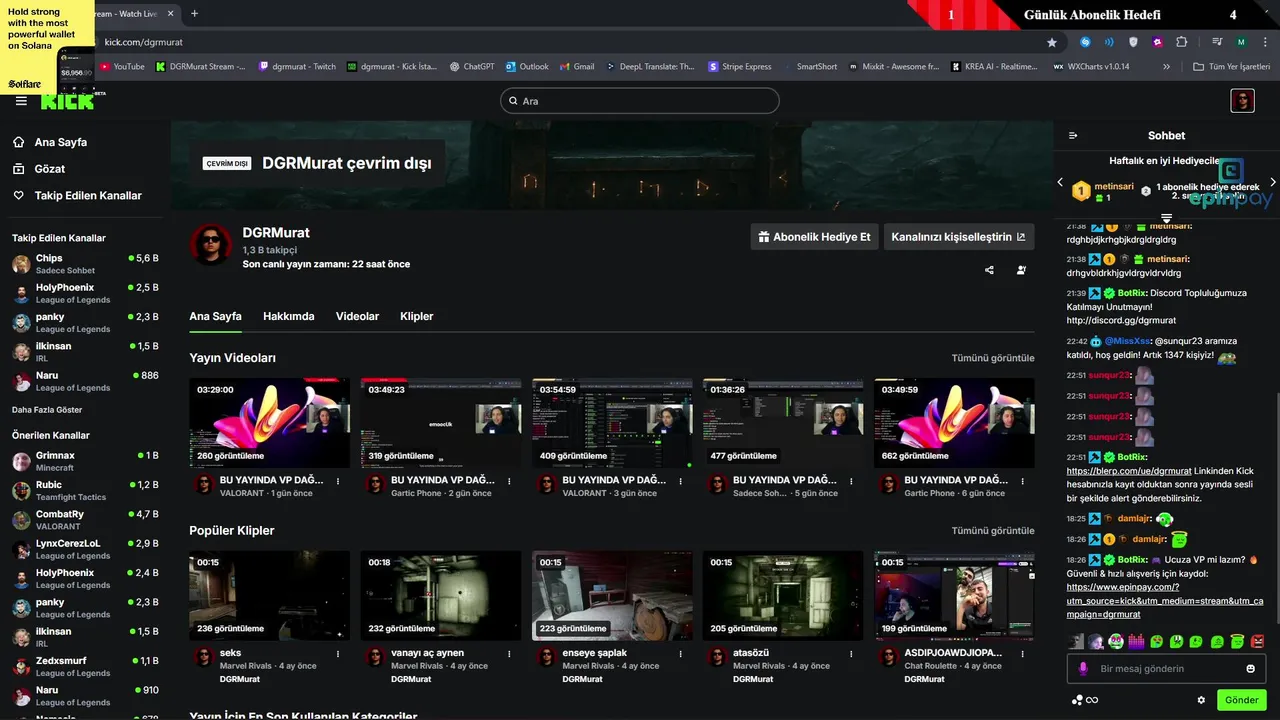Click the Shazam extension icon
The width and height of the screenshot is (1280, 720).
click(1085, 42)
